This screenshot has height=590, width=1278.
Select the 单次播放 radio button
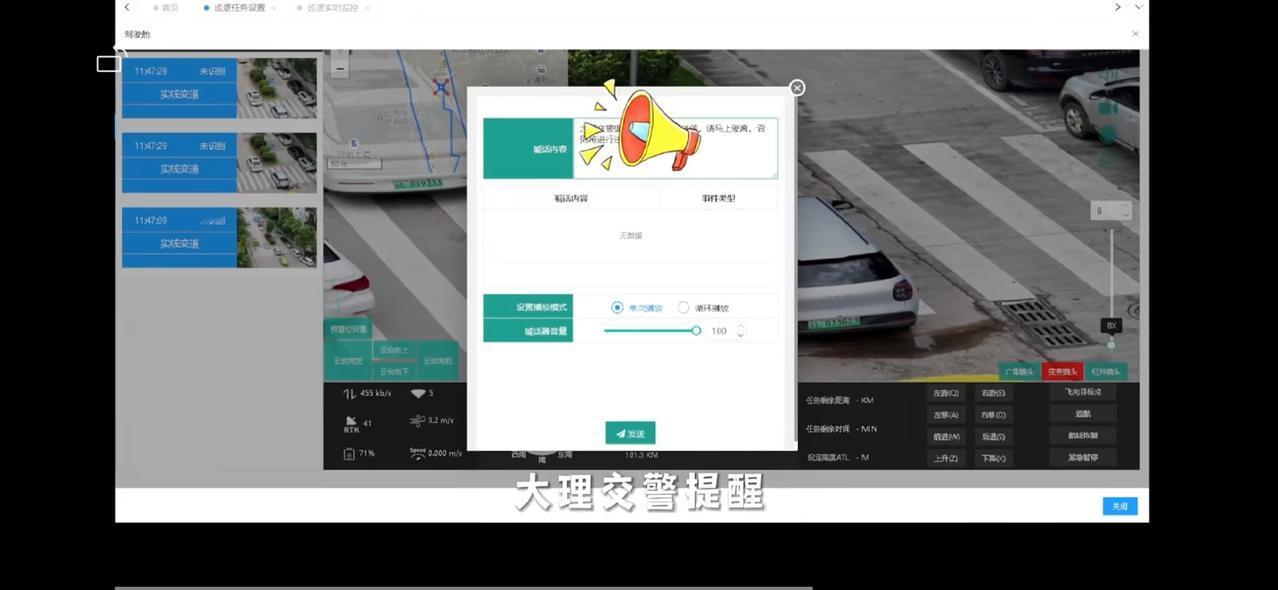point(617,308)
